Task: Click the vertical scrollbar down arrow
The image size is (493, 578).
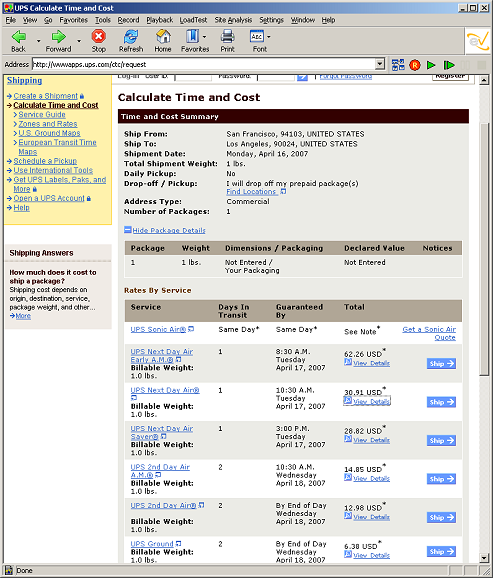Action: 484,558
